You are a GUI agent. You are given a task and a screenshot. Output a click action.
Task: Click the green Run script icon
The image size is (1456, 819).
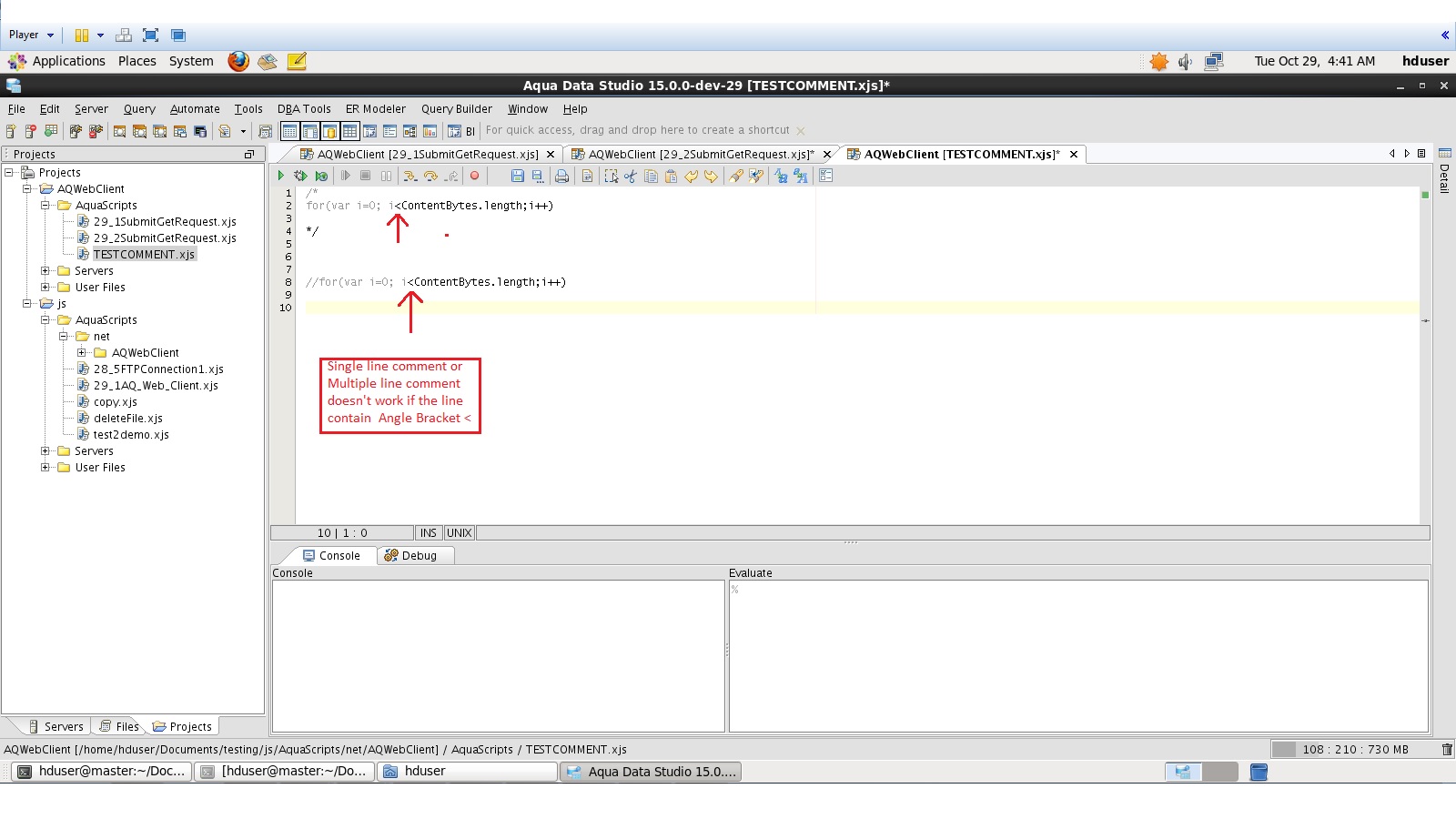tap(281, 176)
